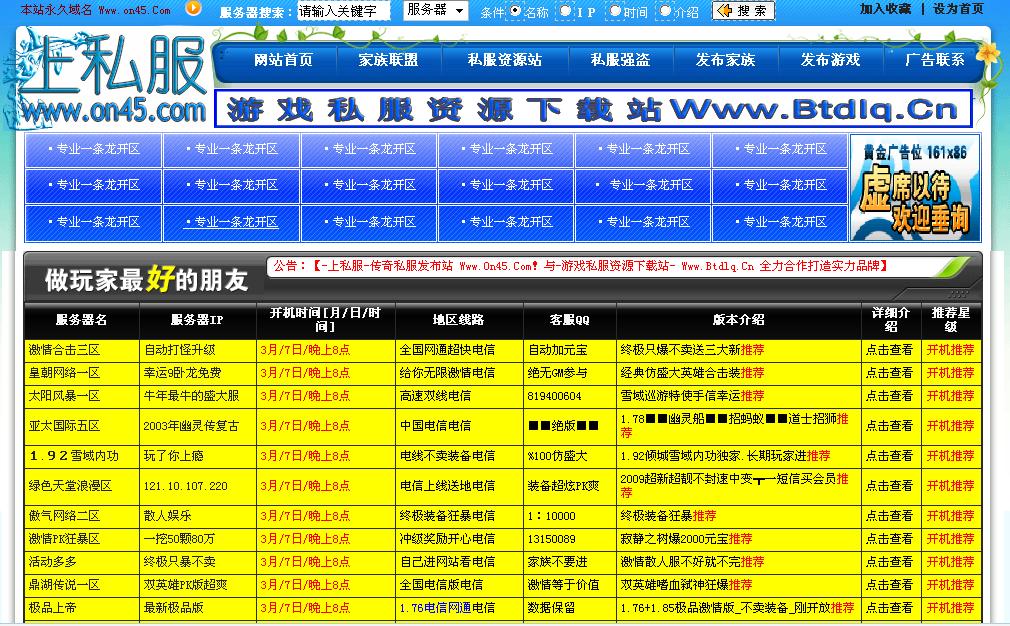Click the 做玩家最好的朋友 slogan graphic

(x=145, y=279)
